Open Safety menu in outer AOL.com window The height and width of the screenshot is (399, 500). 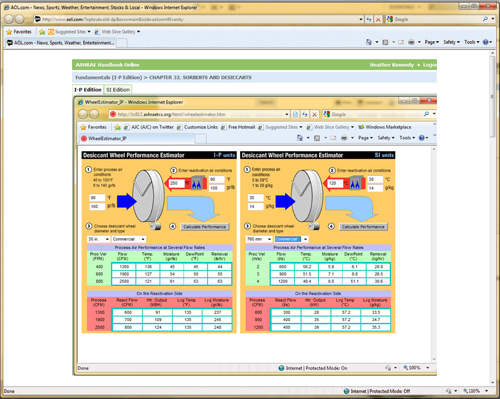(x=451, y=42)
